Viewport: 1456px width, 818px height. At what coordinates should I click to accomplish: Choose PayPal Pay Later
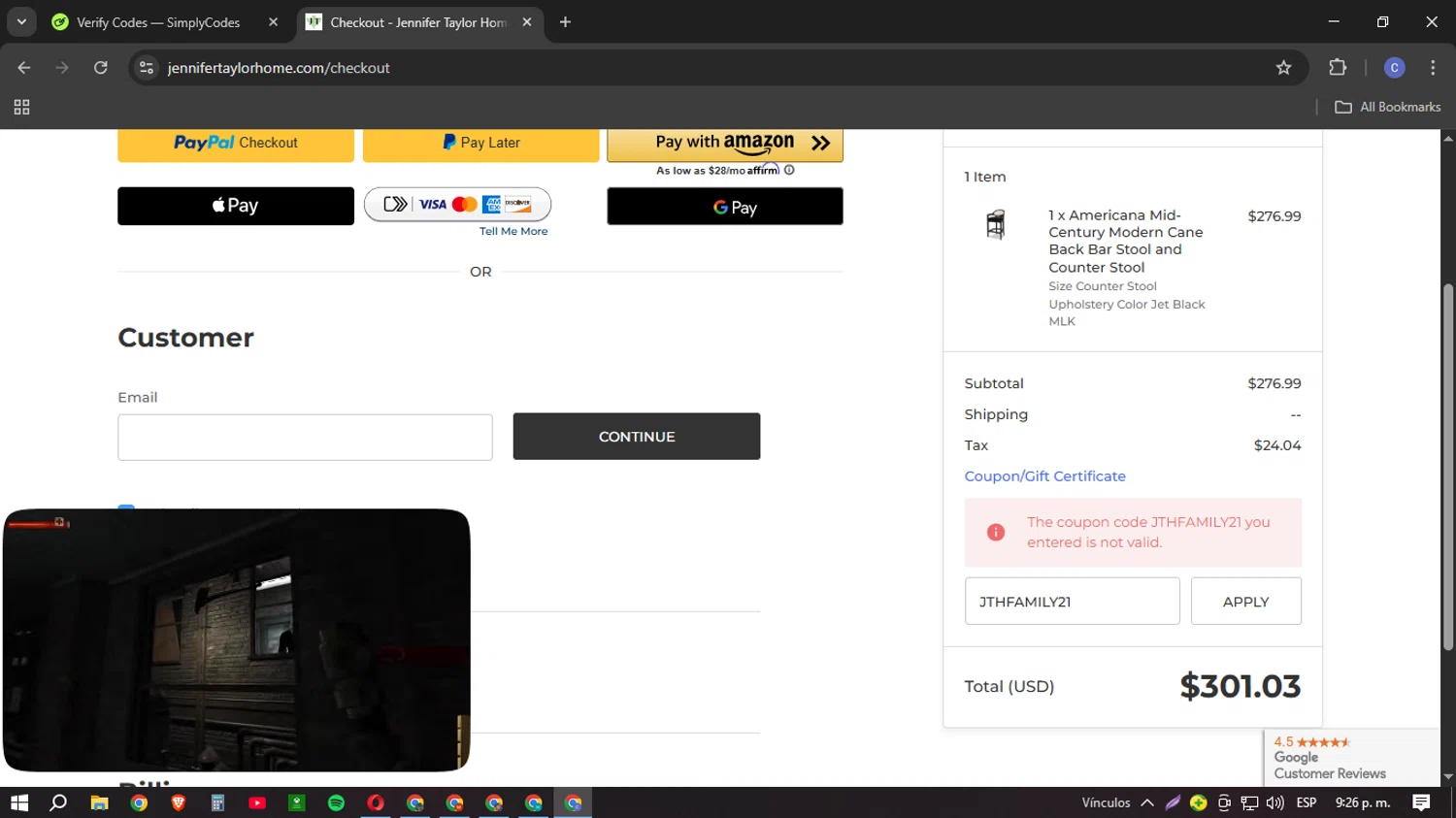tap(481, 144)
